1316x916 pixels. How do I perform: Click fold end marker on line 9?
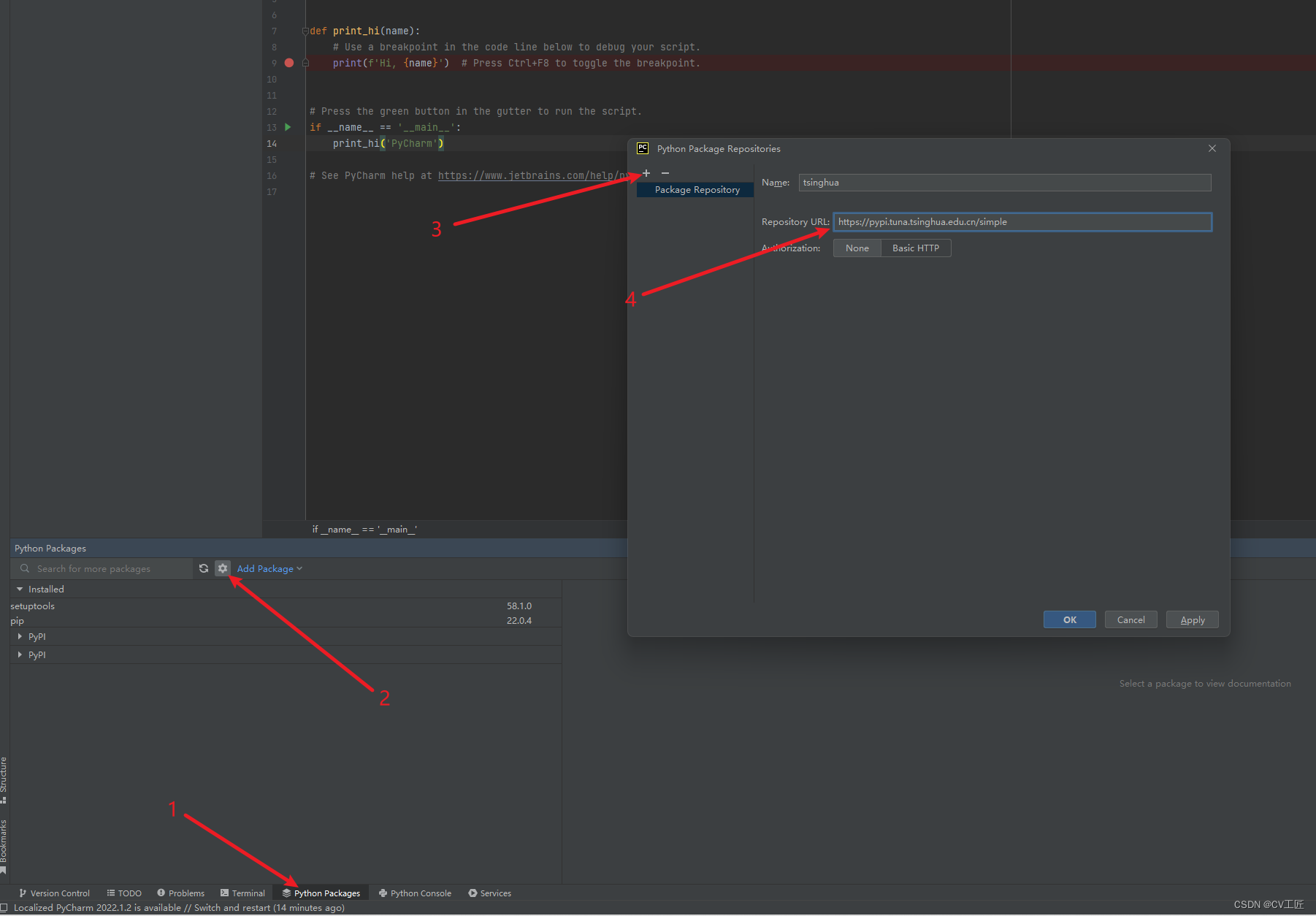pos(305,64)
